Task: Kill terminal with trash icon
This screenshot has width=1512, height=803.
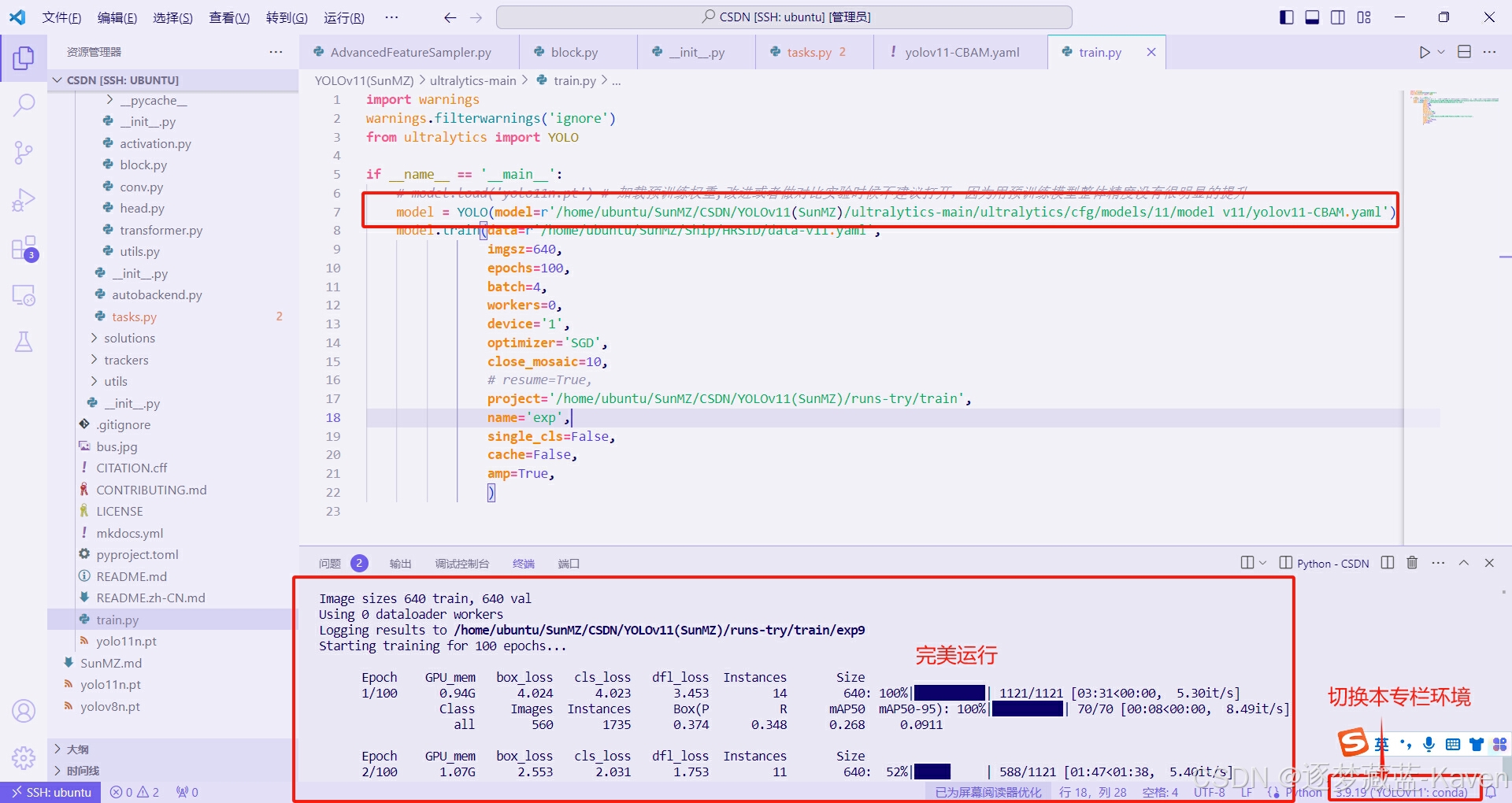Action: pos(1412,563)
